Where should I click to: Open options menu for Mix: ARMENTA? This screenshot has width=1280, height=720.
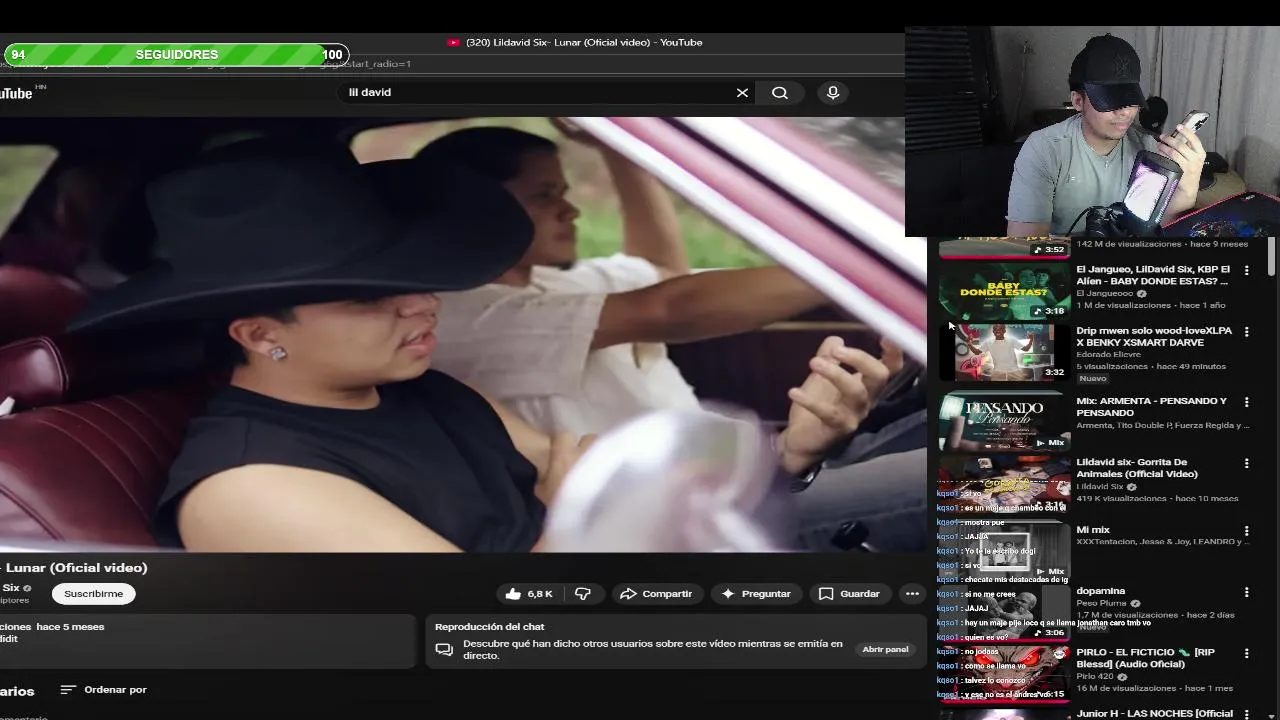(1246, 402)
